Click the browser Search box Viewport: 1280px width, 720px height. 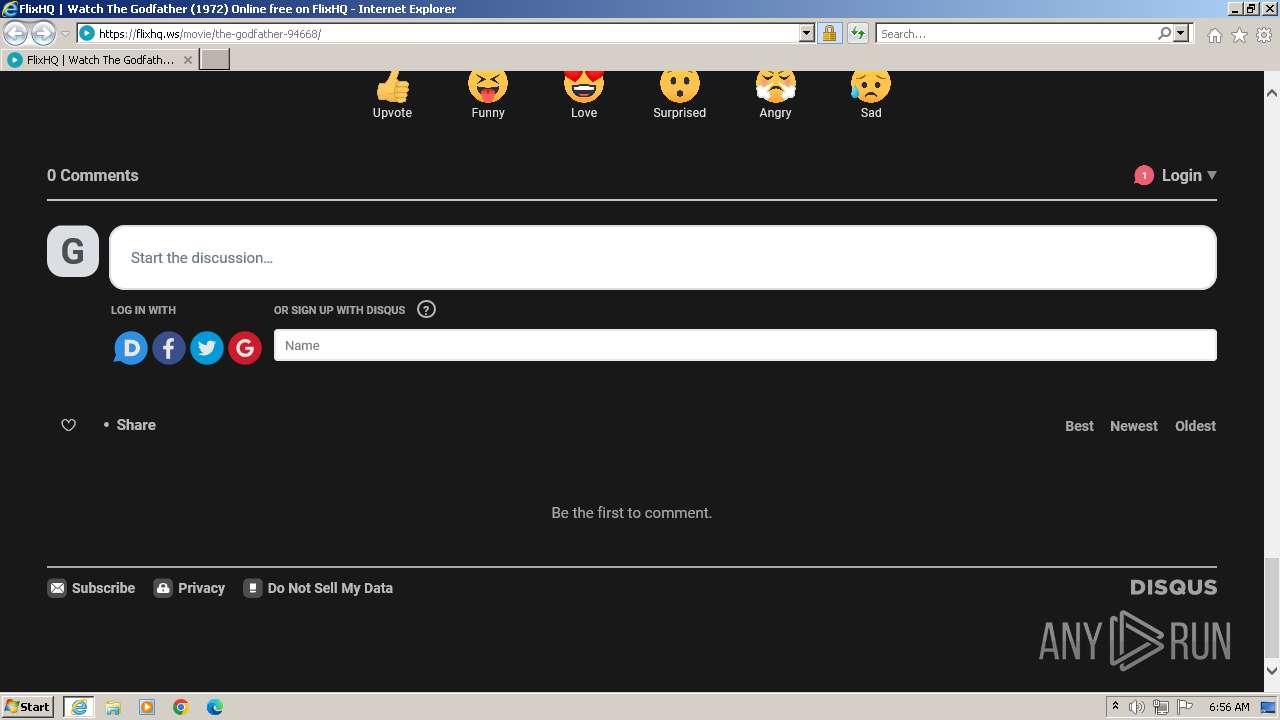pyautogui.click(x=1015, y=33)
